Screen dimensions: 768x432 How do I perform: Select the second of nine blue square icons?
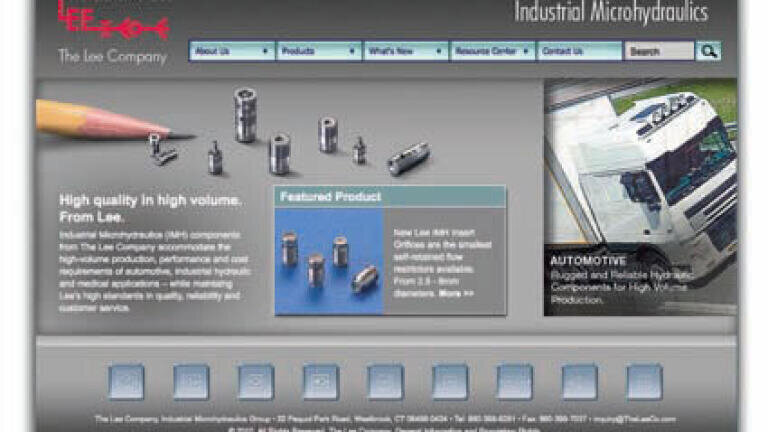pyautogui.click(x=191, y=382)
